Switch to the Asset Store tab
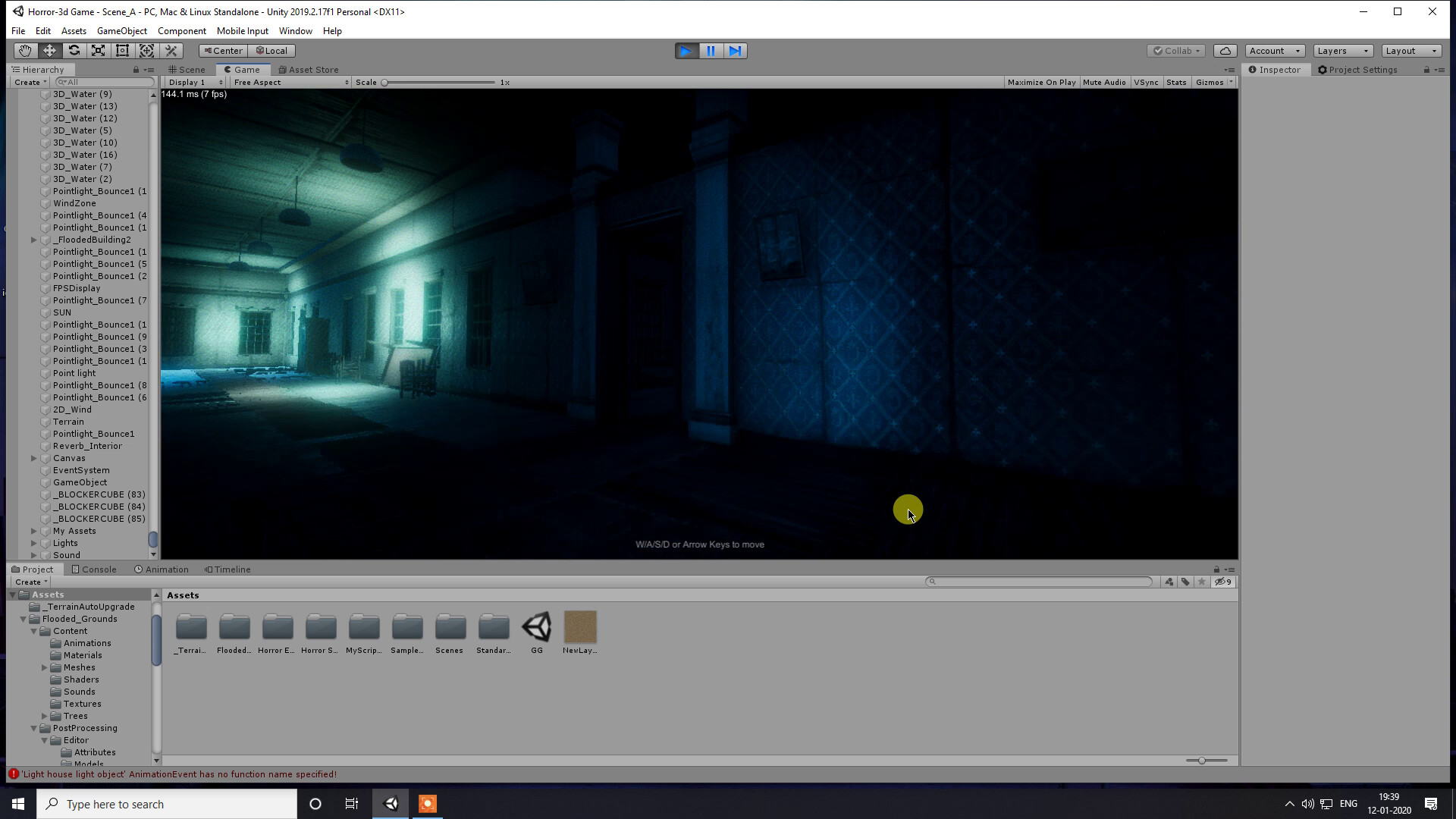This screenshot has height=819, width=1456. 309,70
